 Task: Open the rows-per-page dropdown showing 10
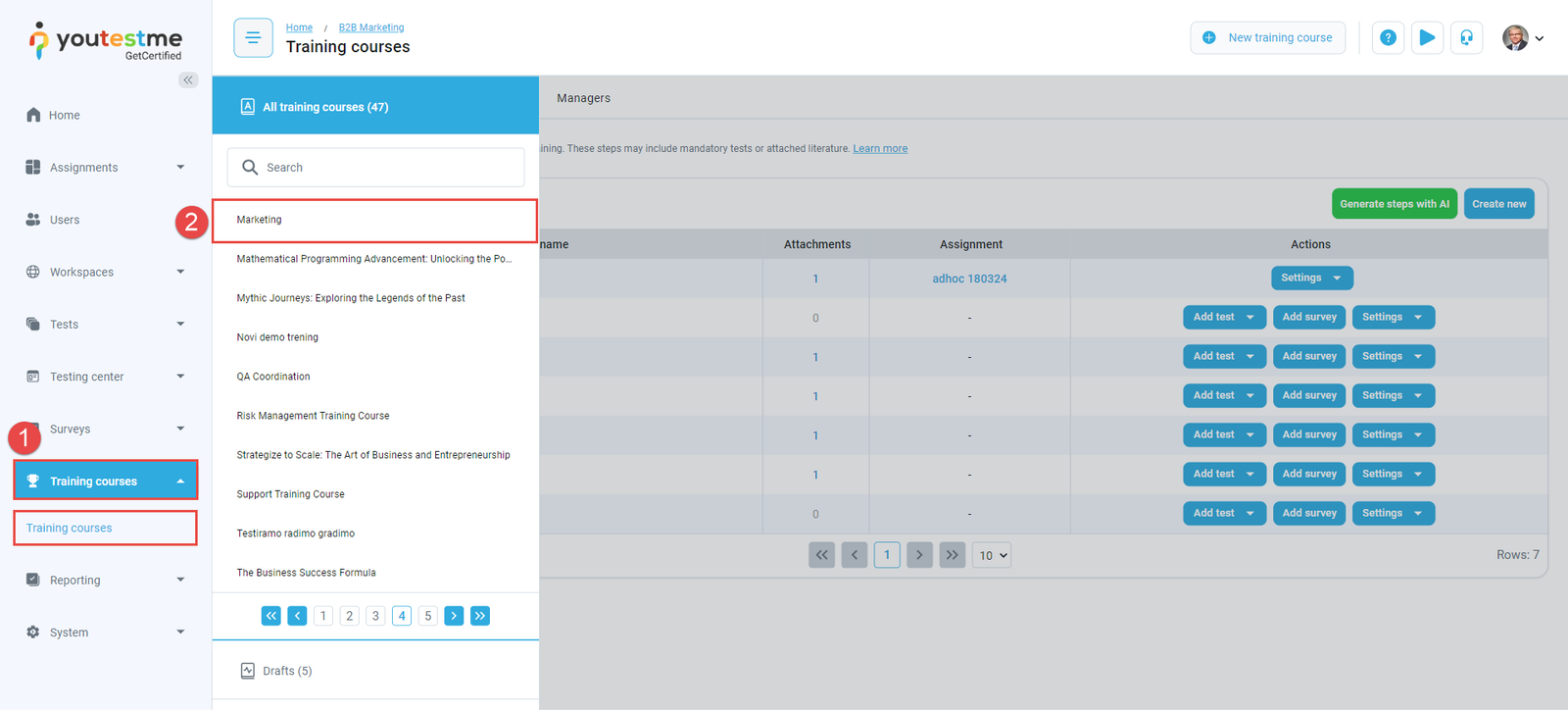(992, 555)
